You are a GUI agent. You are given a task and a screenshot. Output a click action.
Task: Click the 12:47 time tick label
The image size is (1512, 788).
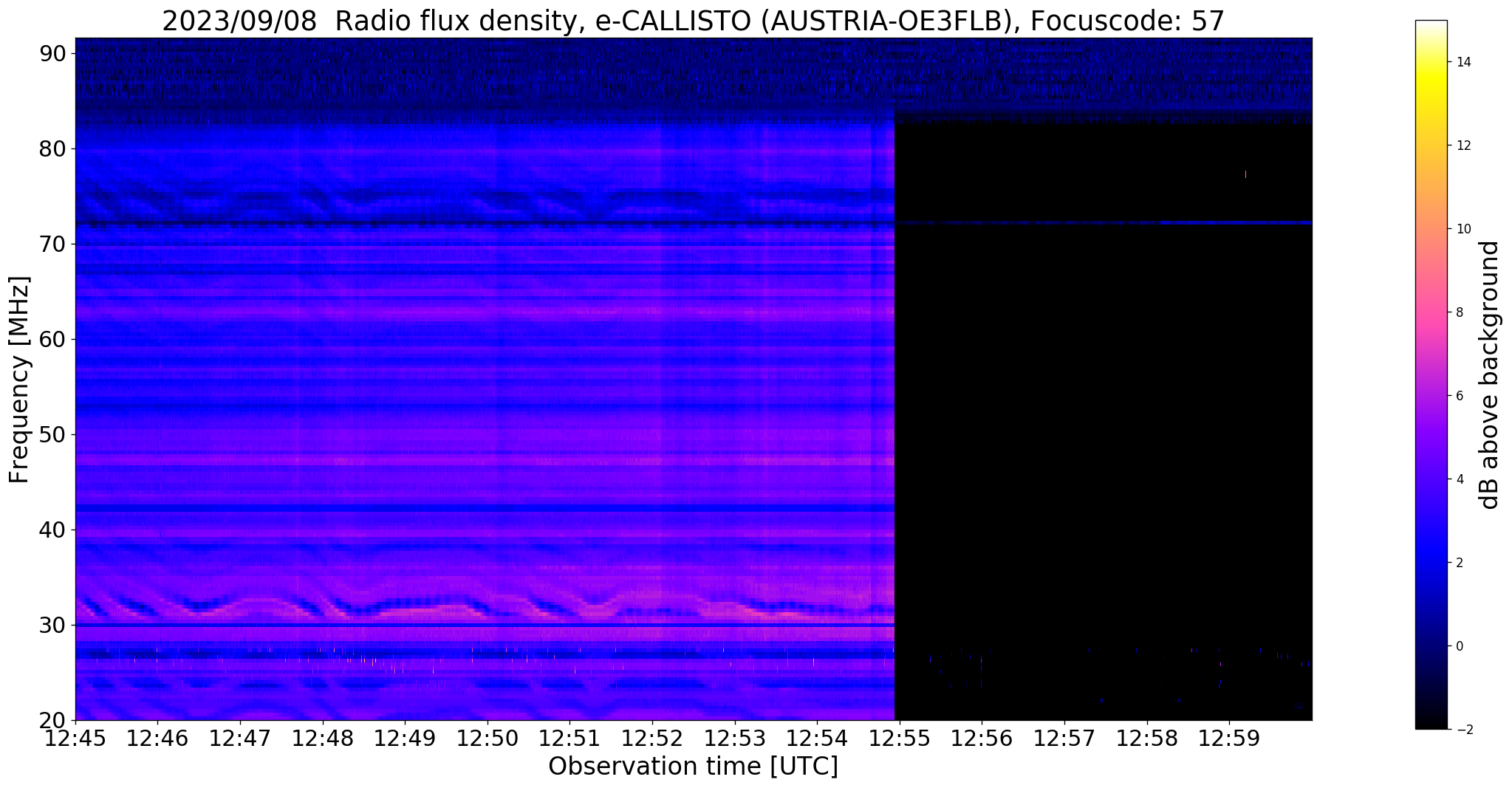(240, 739)
